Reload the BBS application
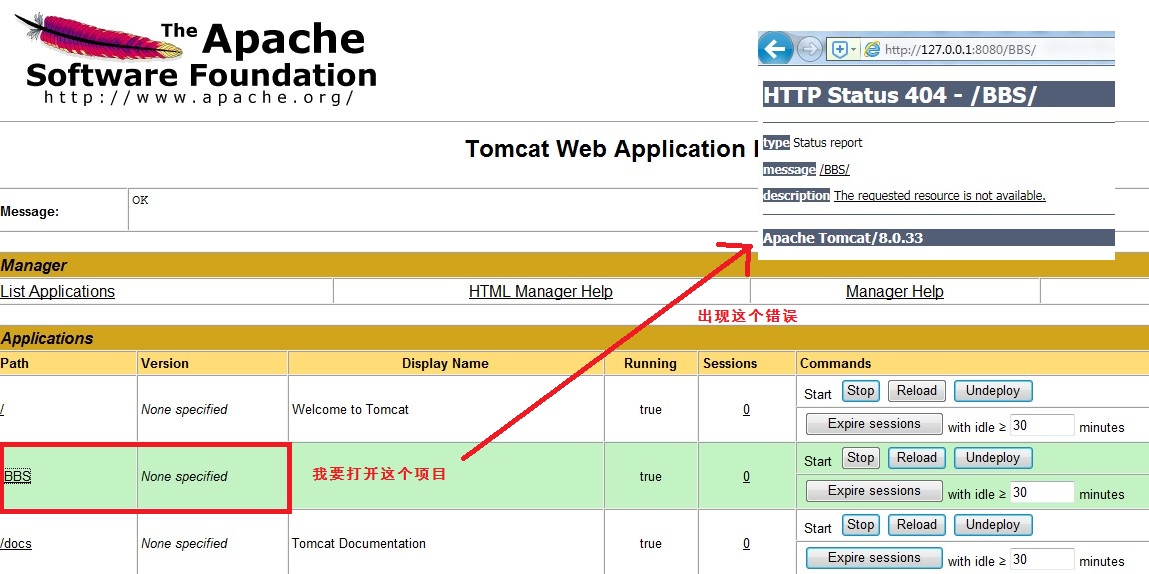The image size is (1149, 574). pos(917,457)
